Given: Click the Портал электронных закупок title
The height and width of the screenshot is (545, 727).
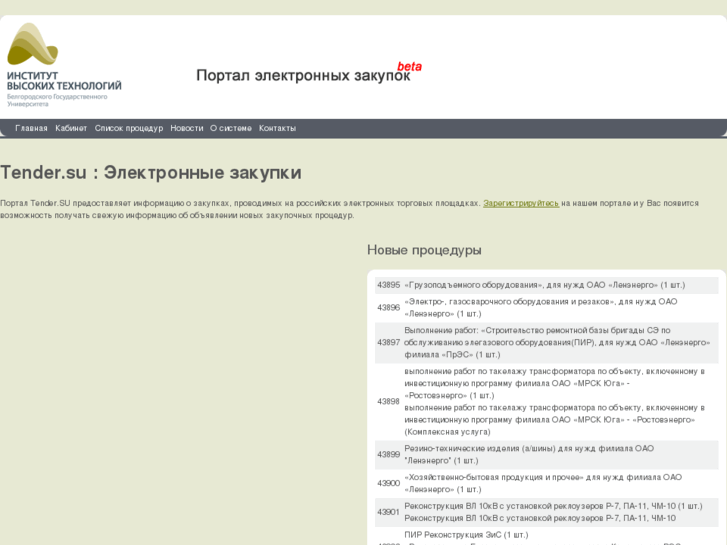Looking at the screenshot, I should pyautogui.click(x=303, y=75).
